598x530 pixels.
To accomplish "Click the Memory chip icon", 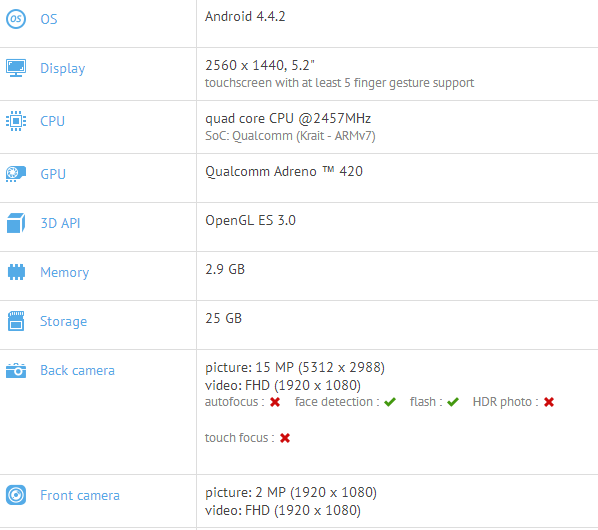I will [x=16, y=272].
